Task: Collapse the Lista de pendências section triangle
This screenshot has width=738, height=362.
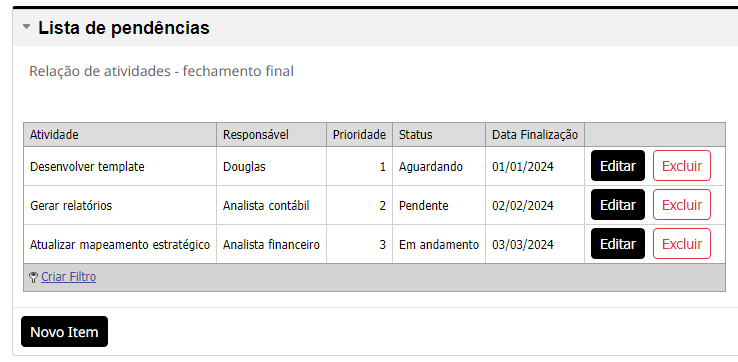Action: click(26, 27)
